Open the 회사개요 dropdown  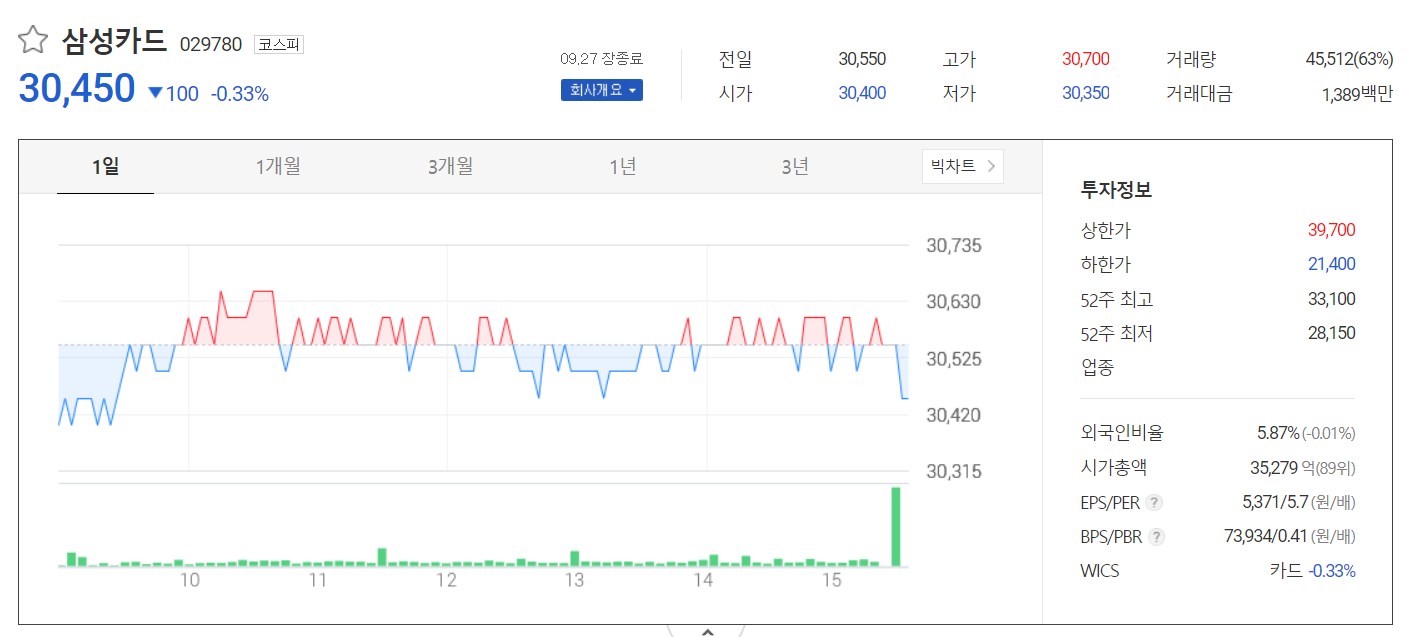[601, 90]
